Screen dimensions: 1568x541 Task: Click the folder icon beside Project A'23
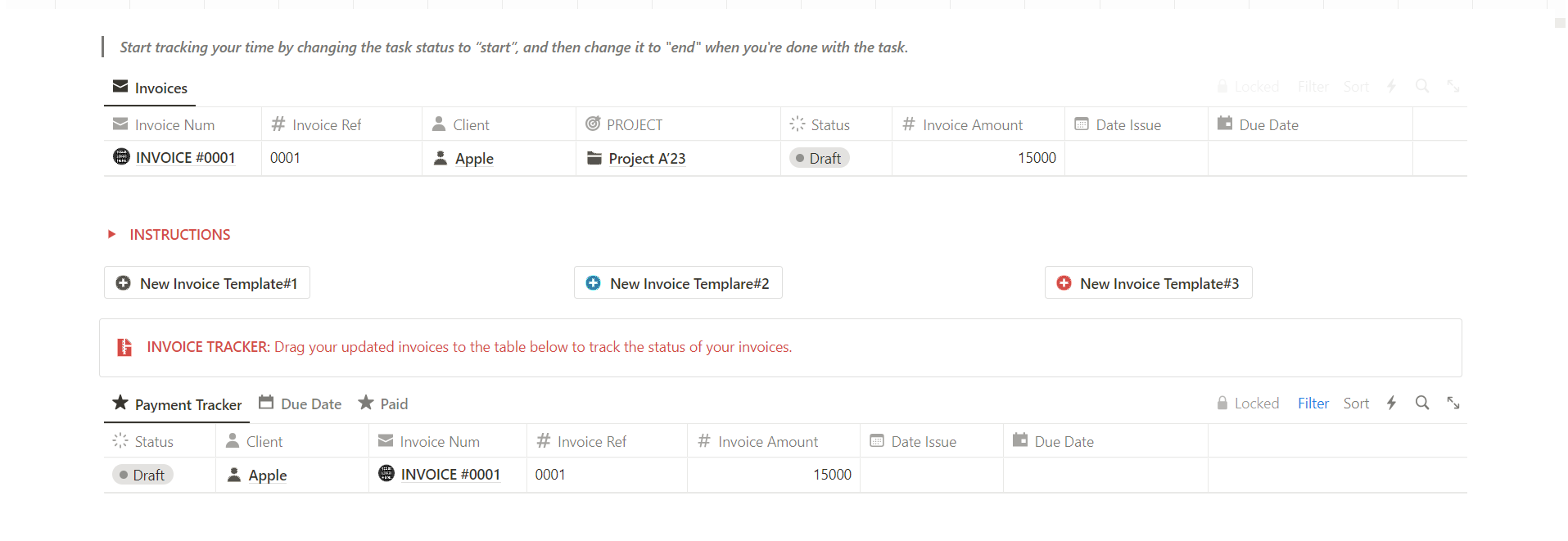click(x=594, y=158)
